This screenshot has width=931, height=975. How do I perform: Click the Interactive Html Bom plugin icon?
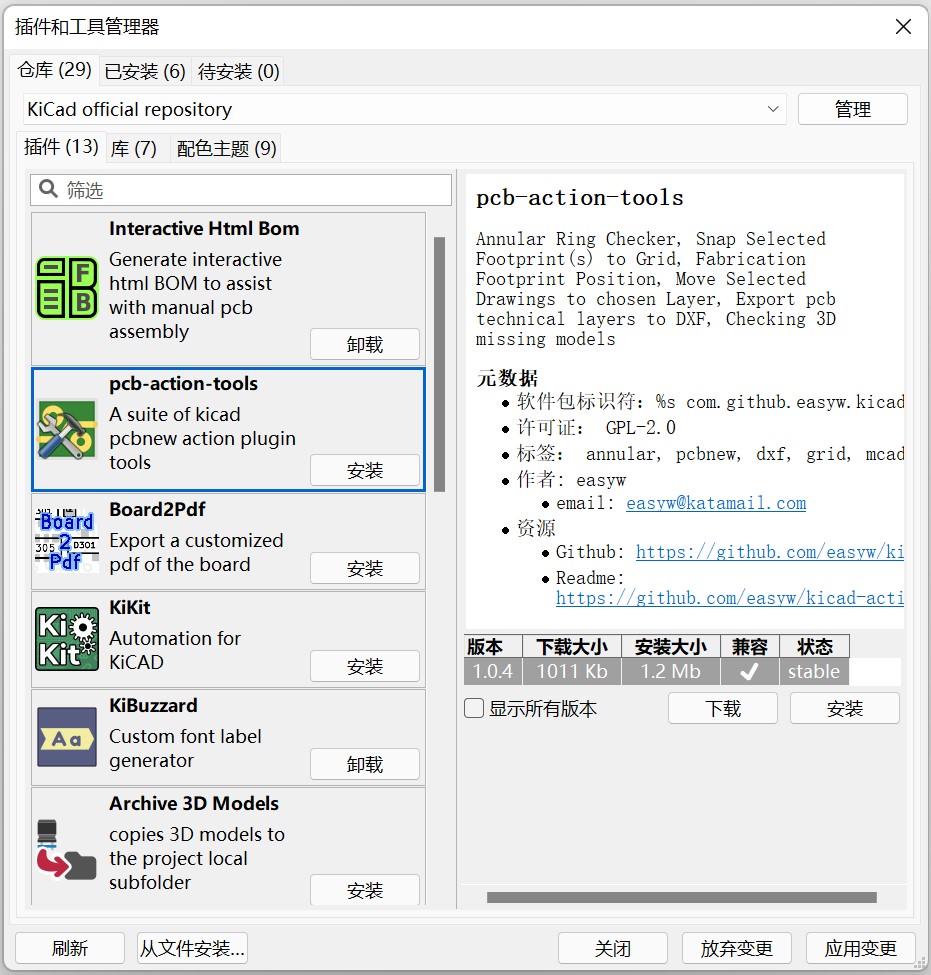coord(67,288)
